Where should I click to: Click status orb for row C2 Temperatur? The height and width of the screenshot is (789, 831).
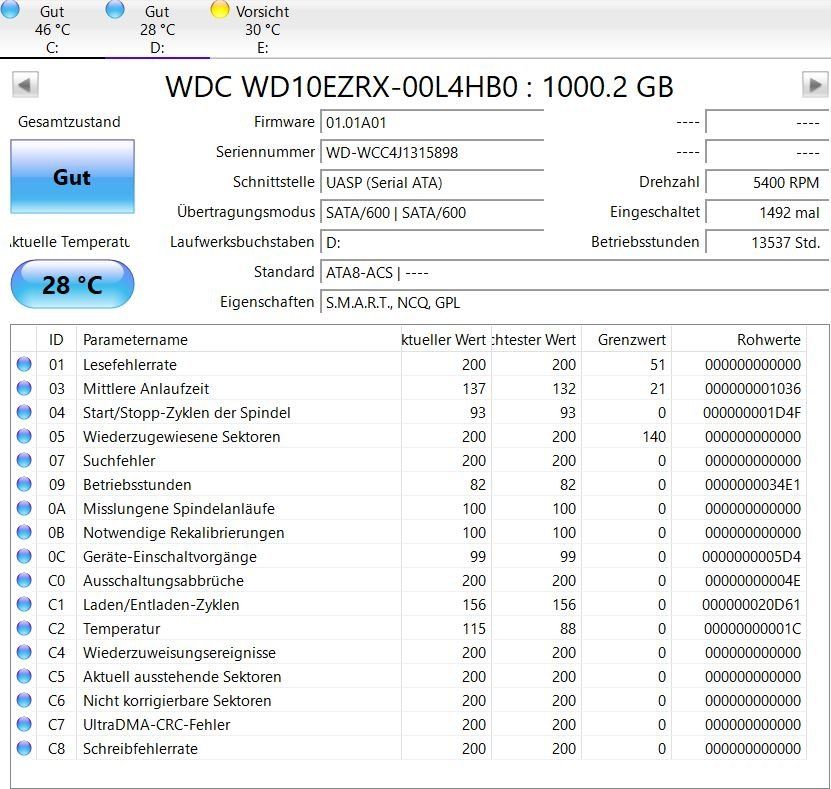point(24,628)
